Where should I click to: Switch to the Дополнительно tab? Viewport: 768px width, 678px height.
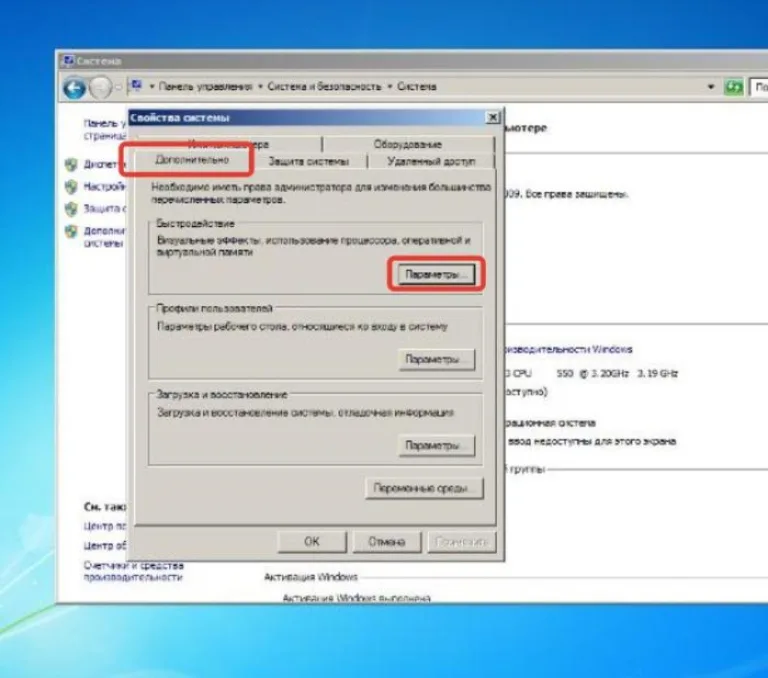(192, 160)
